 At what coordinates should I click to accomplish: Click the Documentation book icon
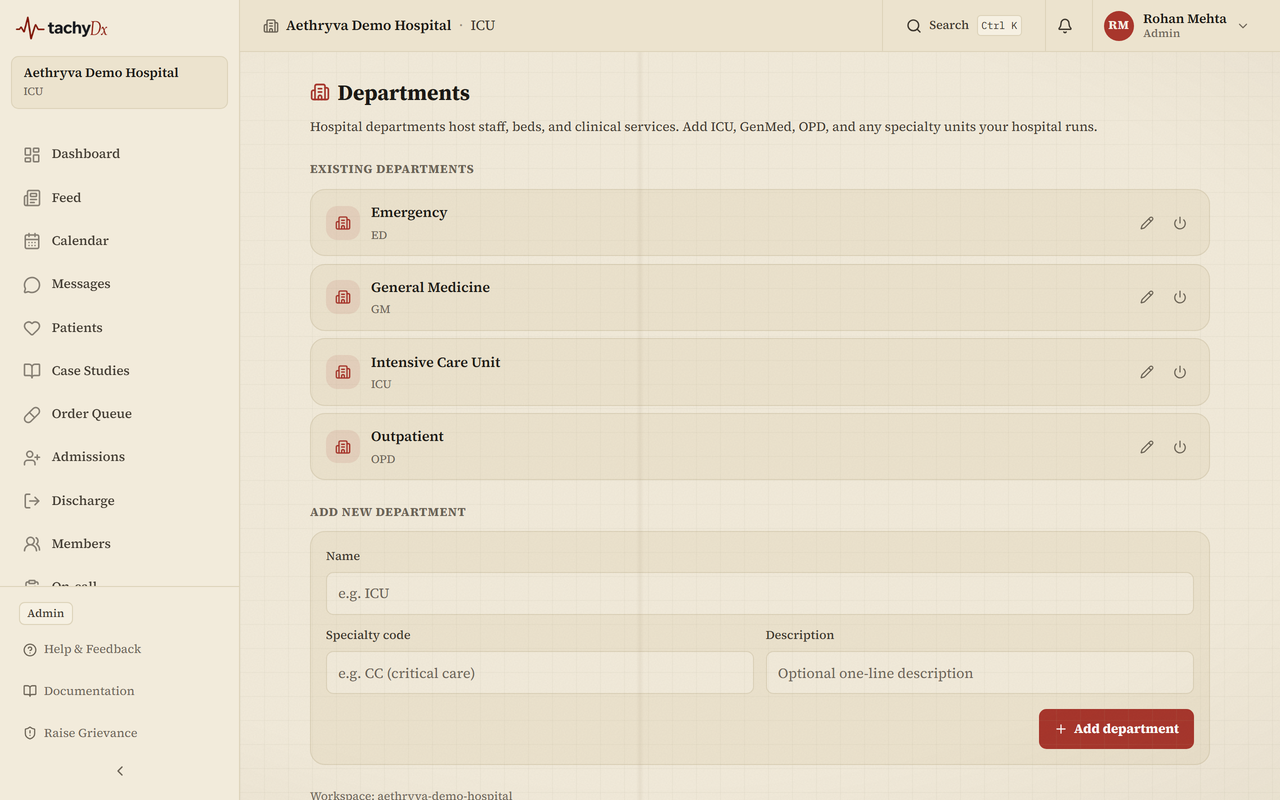point(30,691)
